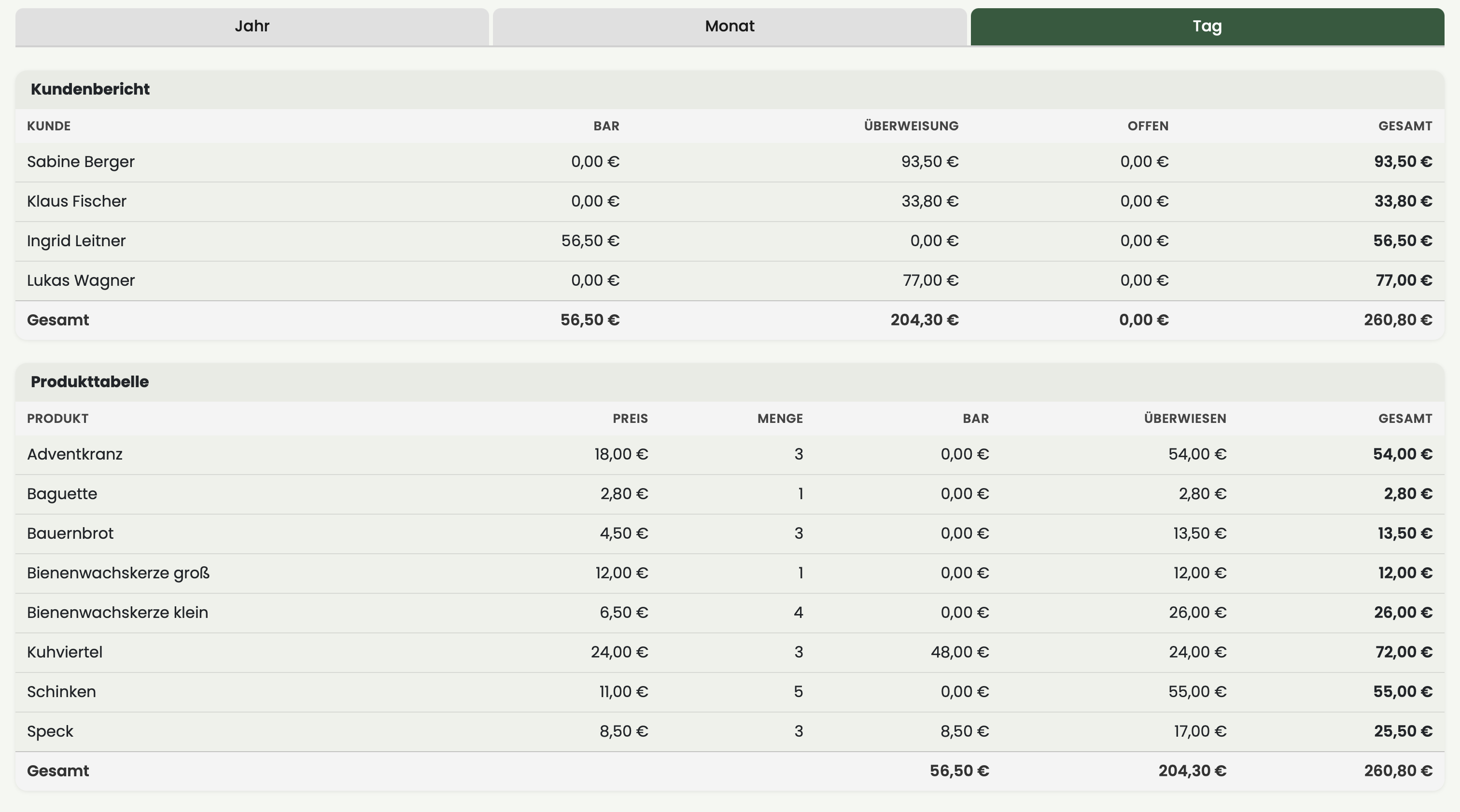The image size is (1460, 812).
Task: Click the KUNDE column header
Action: point(49,126)
